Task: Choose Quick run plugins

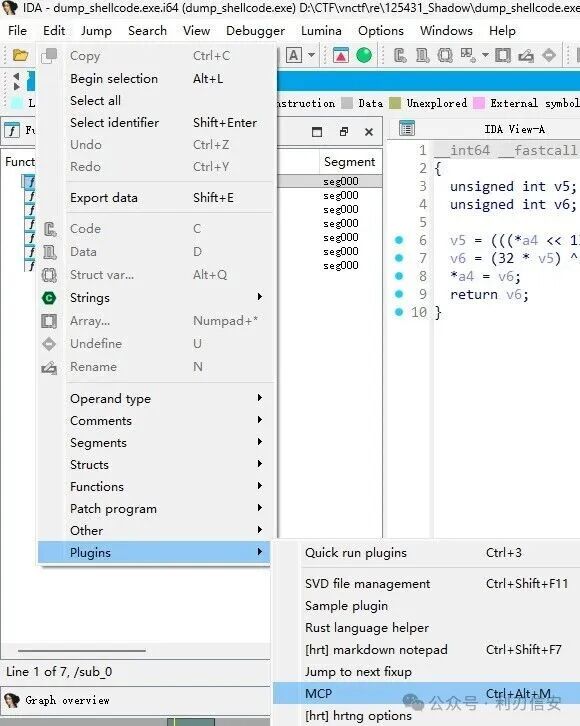Action: tap(426, 552)
